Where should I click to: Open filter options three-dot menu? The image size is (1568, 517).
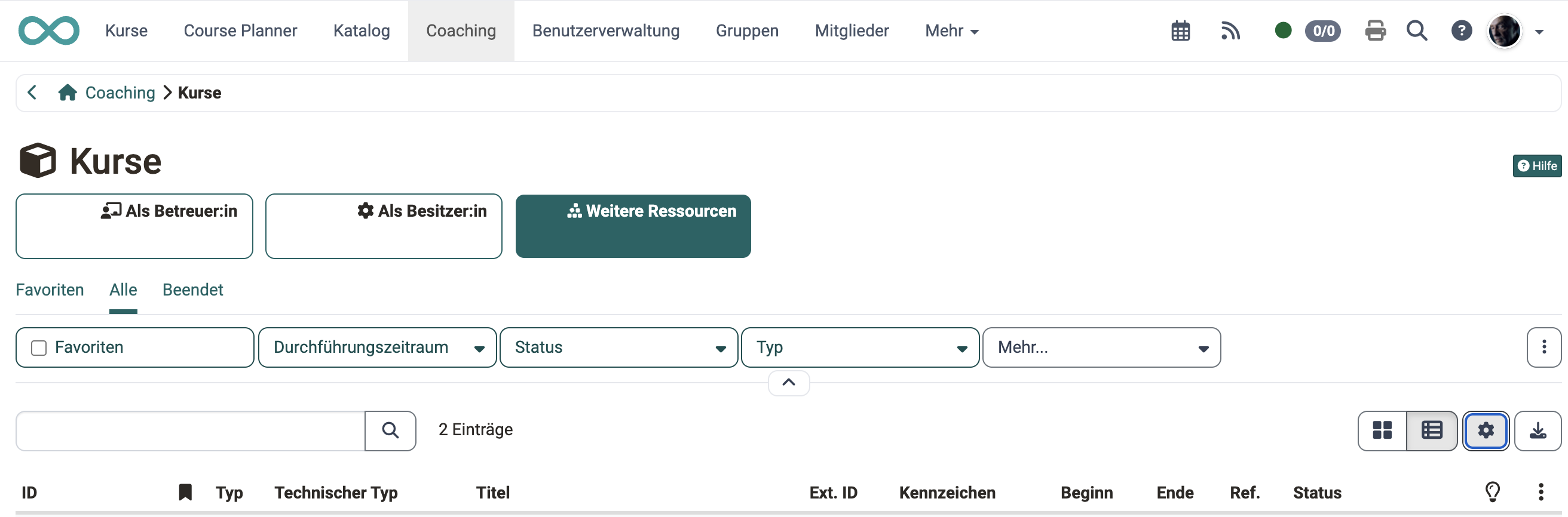pyautogui.click(x=1543, y=347)
